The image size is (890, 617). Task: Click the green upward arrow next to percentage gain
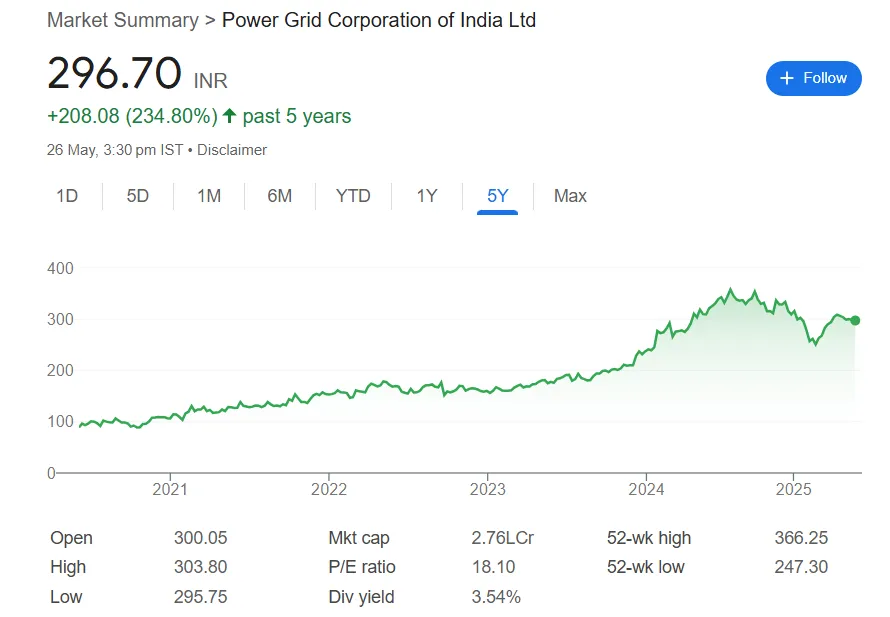(229, 115)
